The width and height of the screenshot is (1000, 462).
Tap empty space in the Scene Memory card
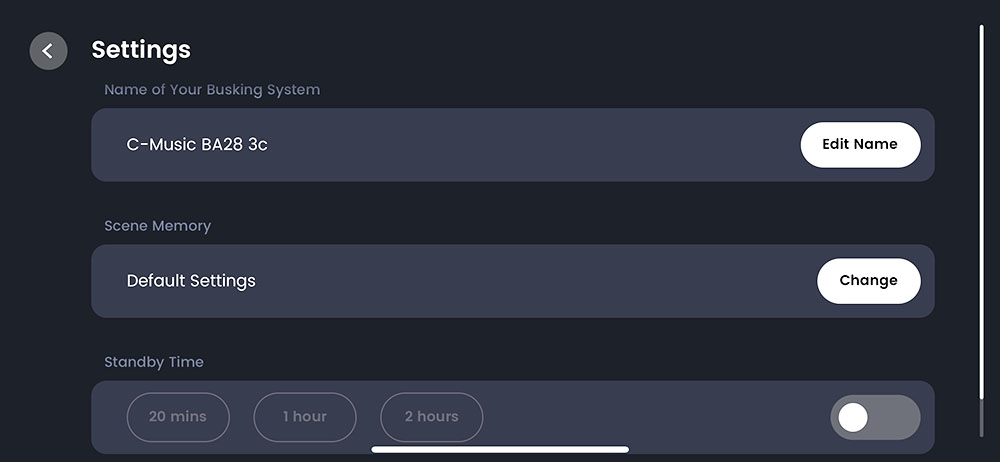[530, 281]
